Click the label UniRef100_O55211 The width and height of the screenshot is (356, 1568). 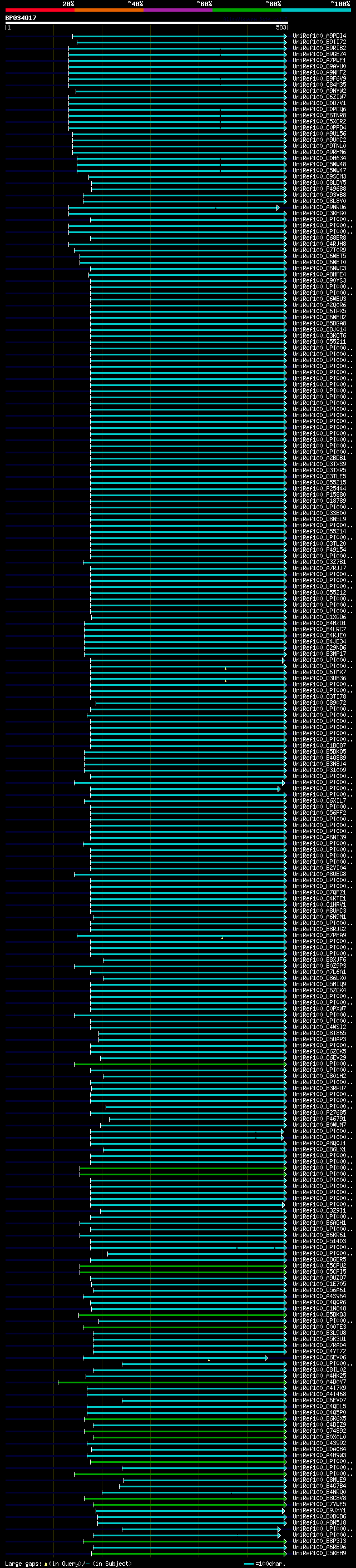[x=319, y=342]
